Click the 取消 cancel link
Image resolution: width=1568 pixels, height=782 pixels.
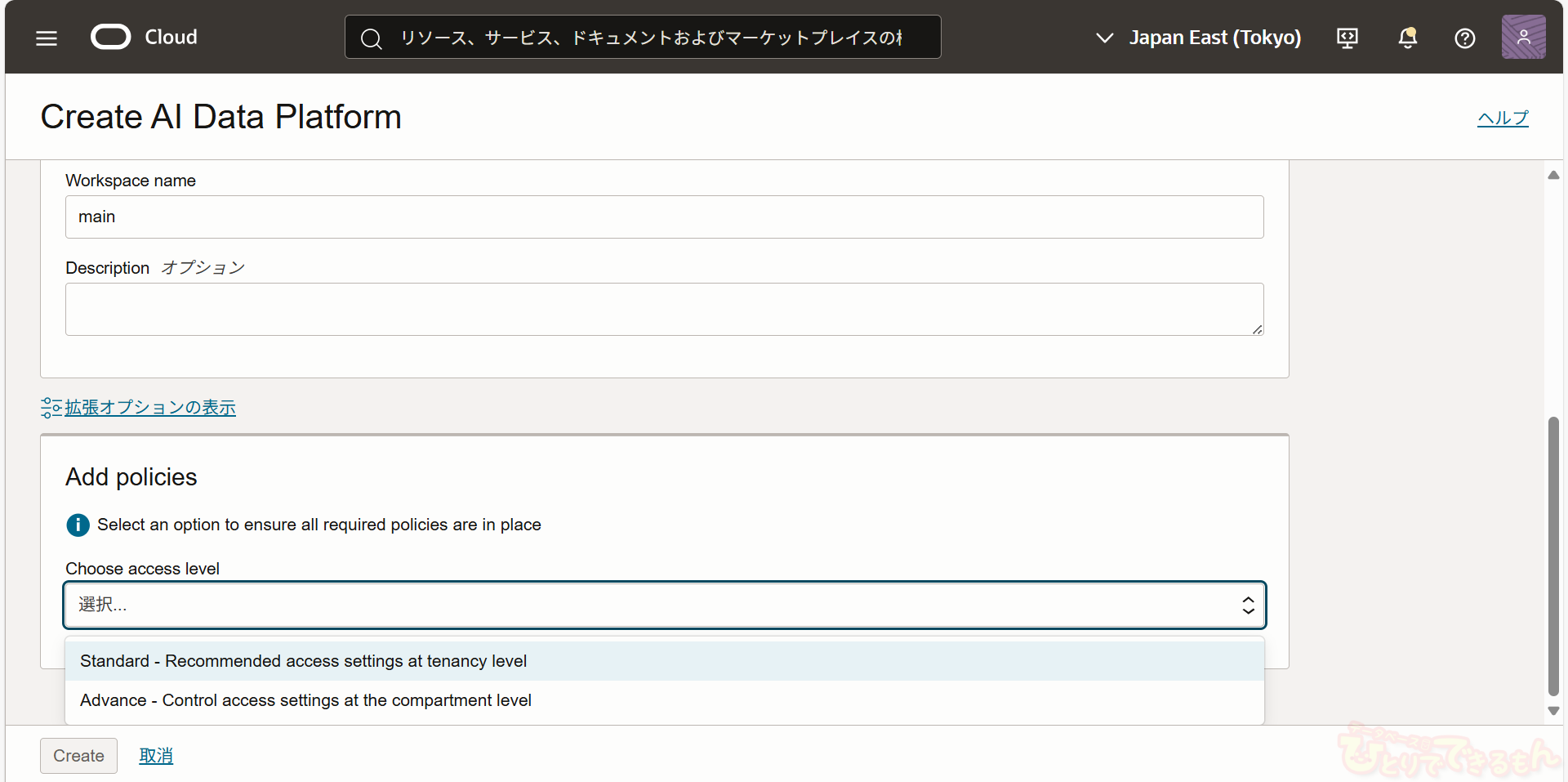156,756
